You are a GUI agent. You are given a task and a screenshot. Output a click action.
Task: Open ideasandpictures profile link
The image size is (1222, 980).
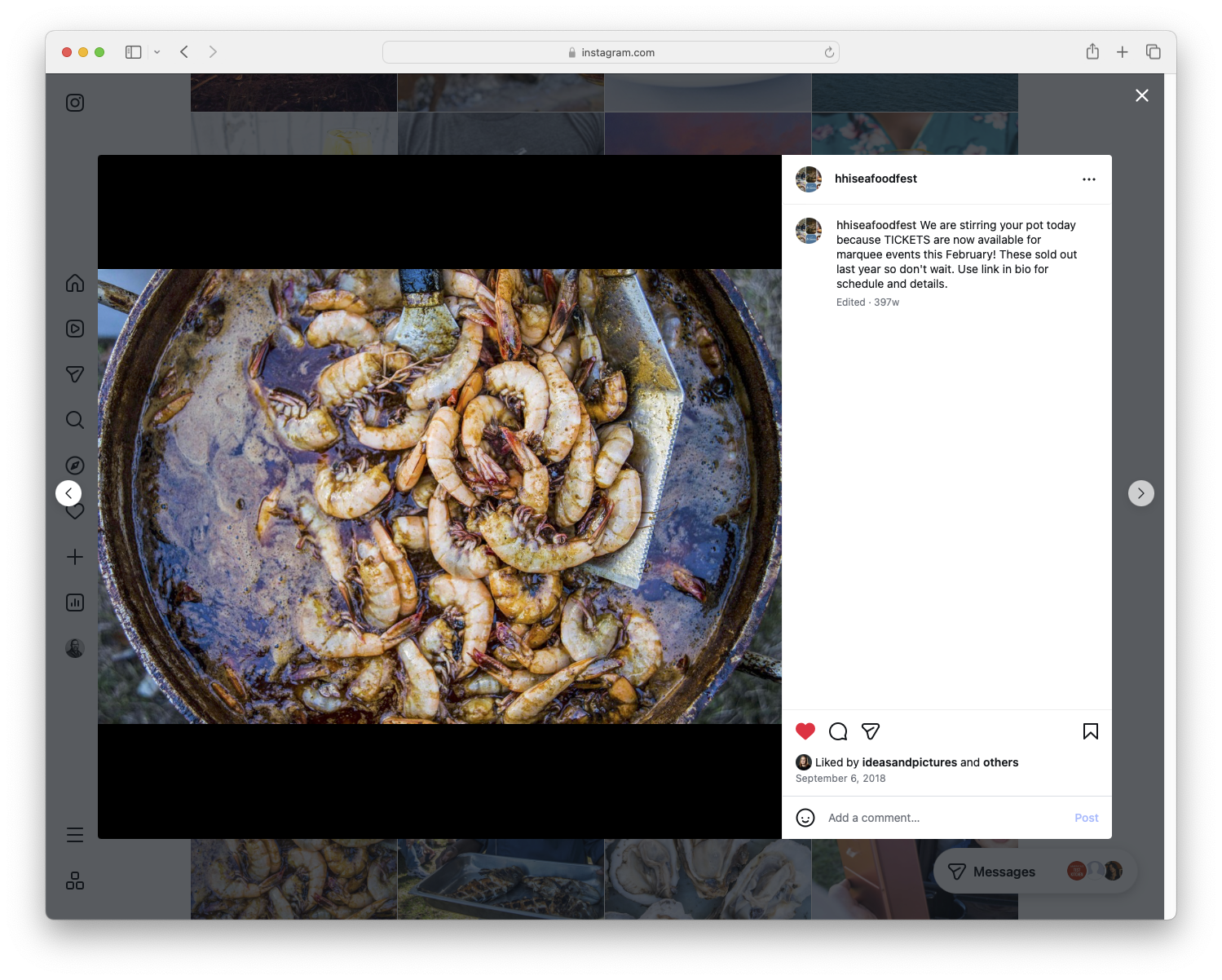point(910,762)
